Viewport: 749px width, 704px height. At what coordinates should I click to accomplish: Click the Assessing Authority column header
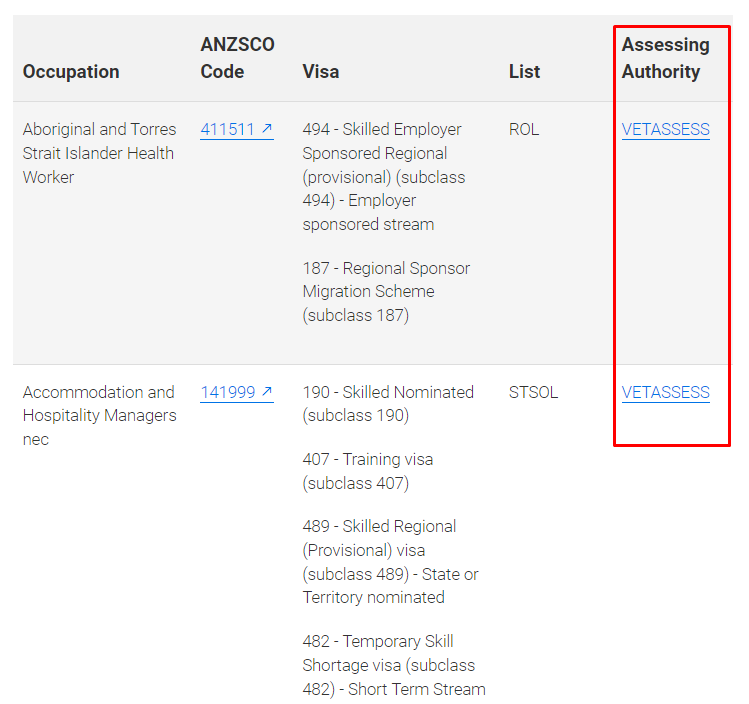[x=665, y=58]
